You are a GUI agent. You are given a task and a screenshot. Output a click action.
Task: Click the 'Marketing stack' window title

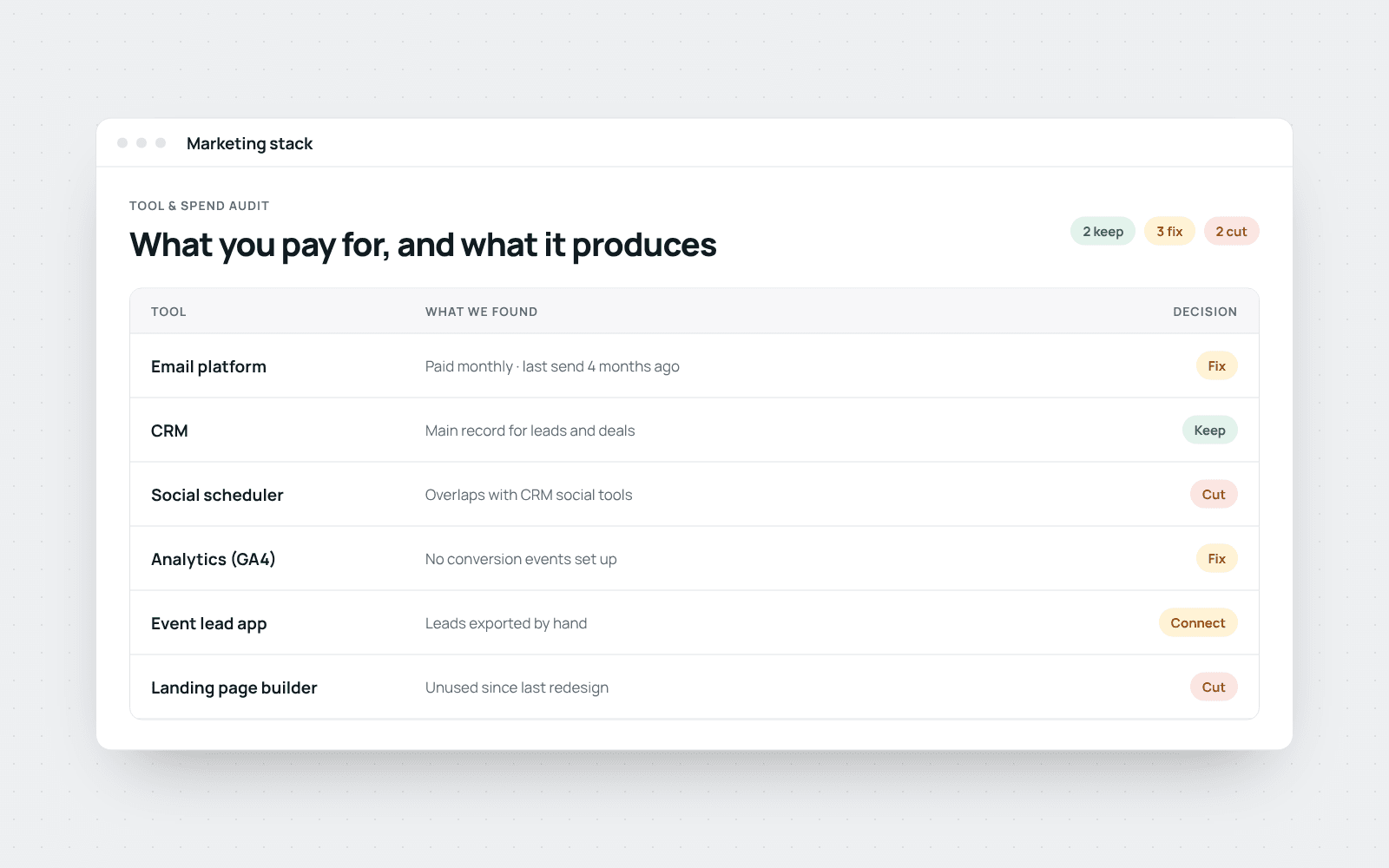(x=249, y=143)
